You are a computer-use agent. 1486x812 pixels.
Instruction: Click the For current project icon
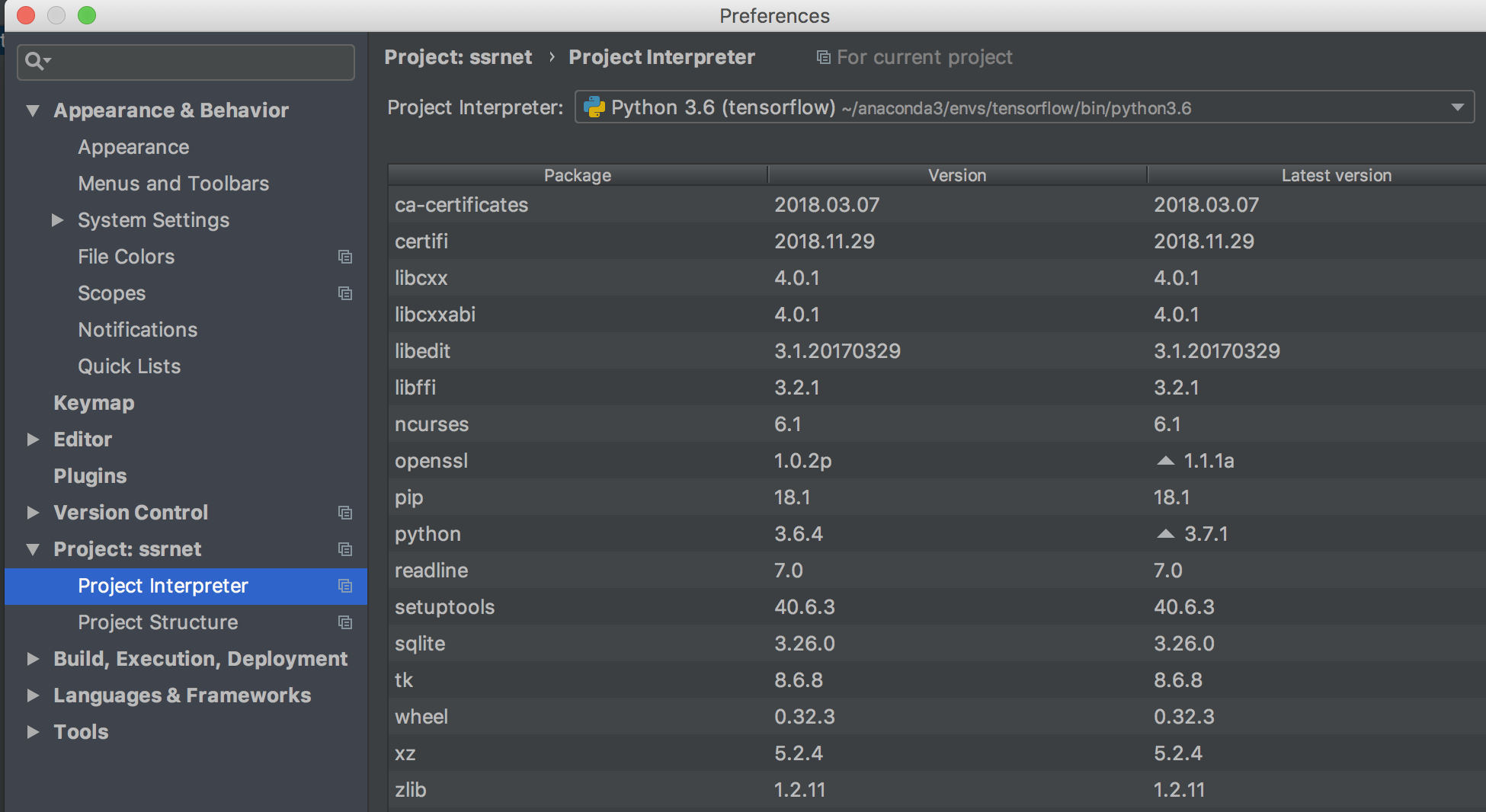pyautogui.click(x=823, y=57)
